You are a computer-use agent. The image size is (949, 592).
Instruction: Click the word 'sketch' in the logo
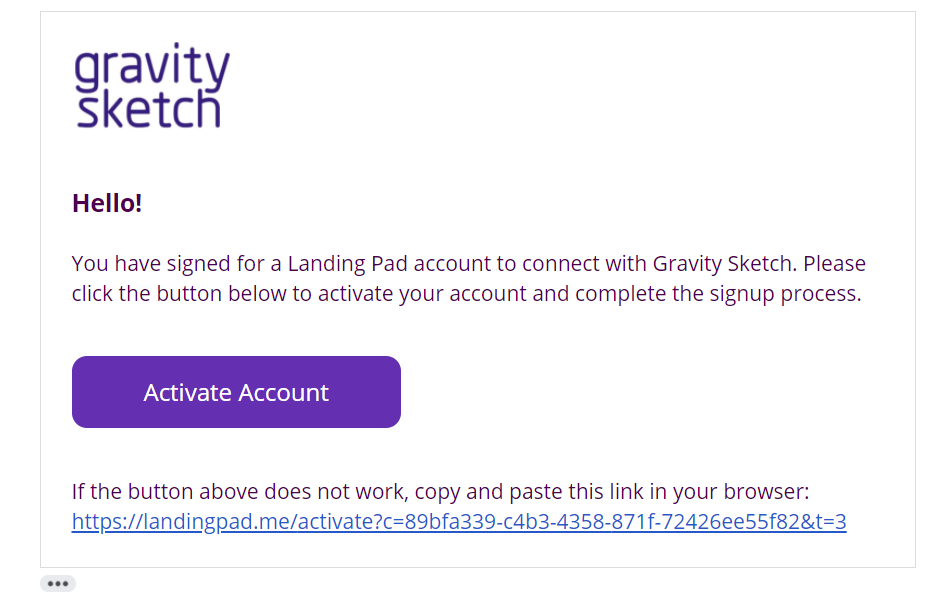pos(148,110)
